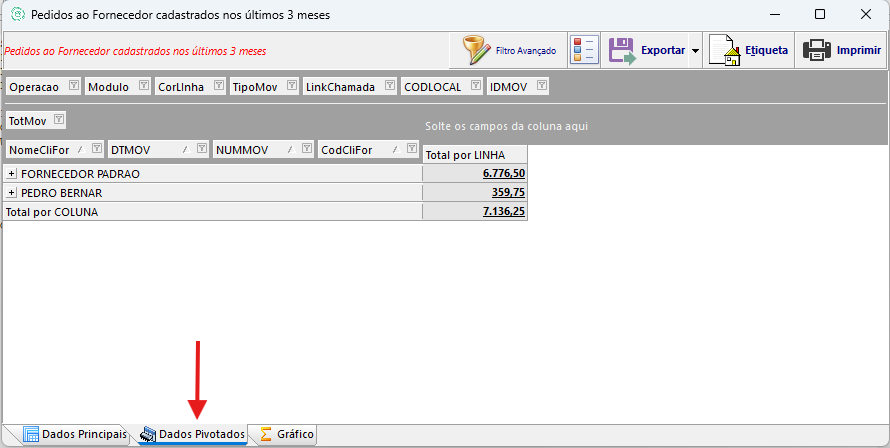Image resolution: width=890 pixels, height=448 pixels.
Task: Open filter on Modulo field
Action: tap(143, 86)
